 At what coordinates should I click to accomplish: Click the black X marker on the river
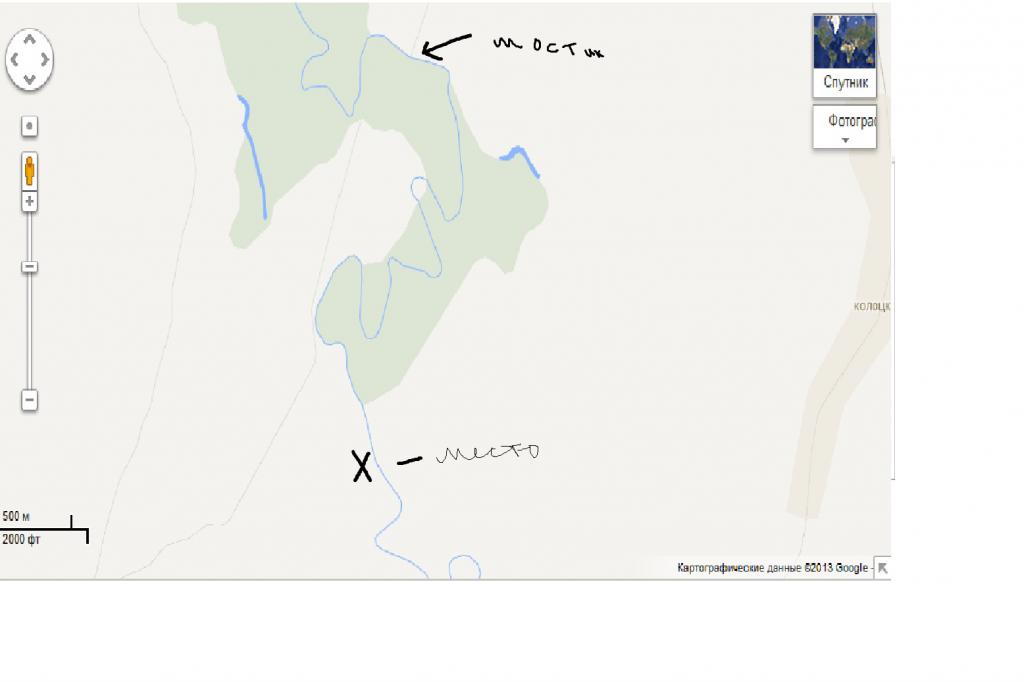coord(362,466)
